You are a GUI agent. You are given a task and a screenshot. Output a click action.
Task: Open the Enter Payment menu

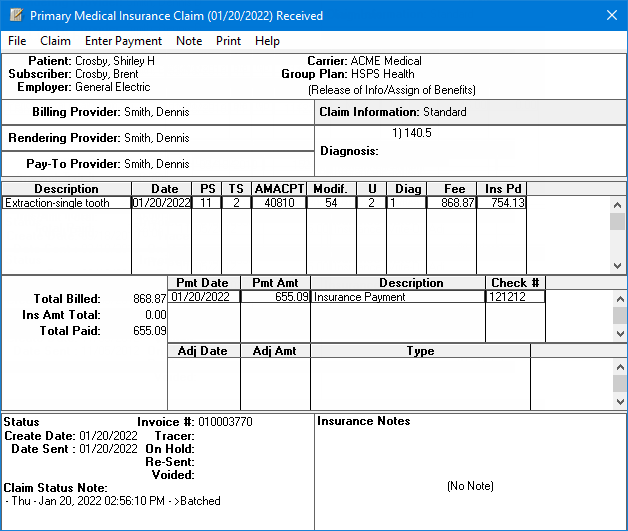[123, 41]
